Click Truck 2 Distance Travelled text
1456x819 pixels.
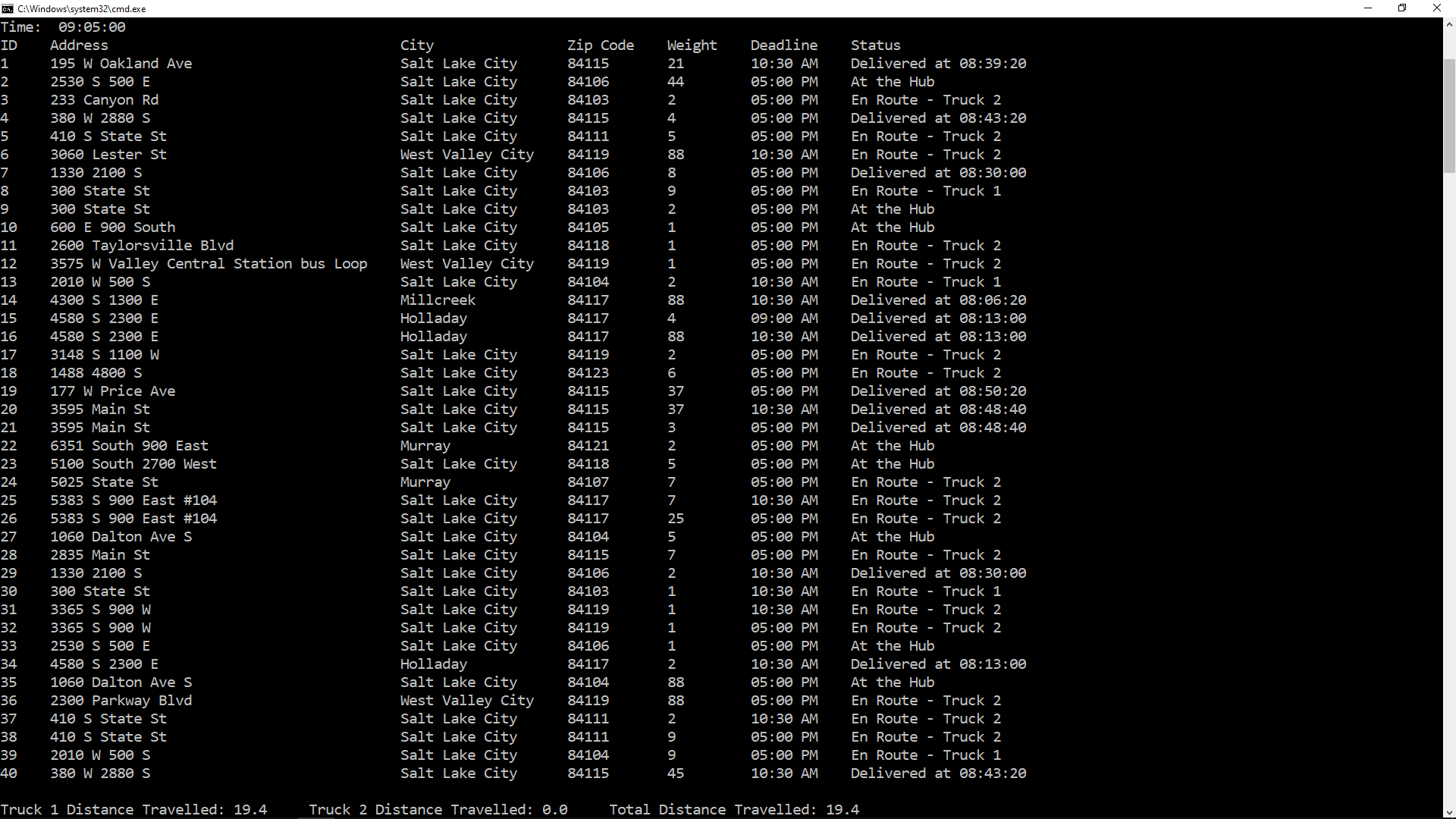438,809
